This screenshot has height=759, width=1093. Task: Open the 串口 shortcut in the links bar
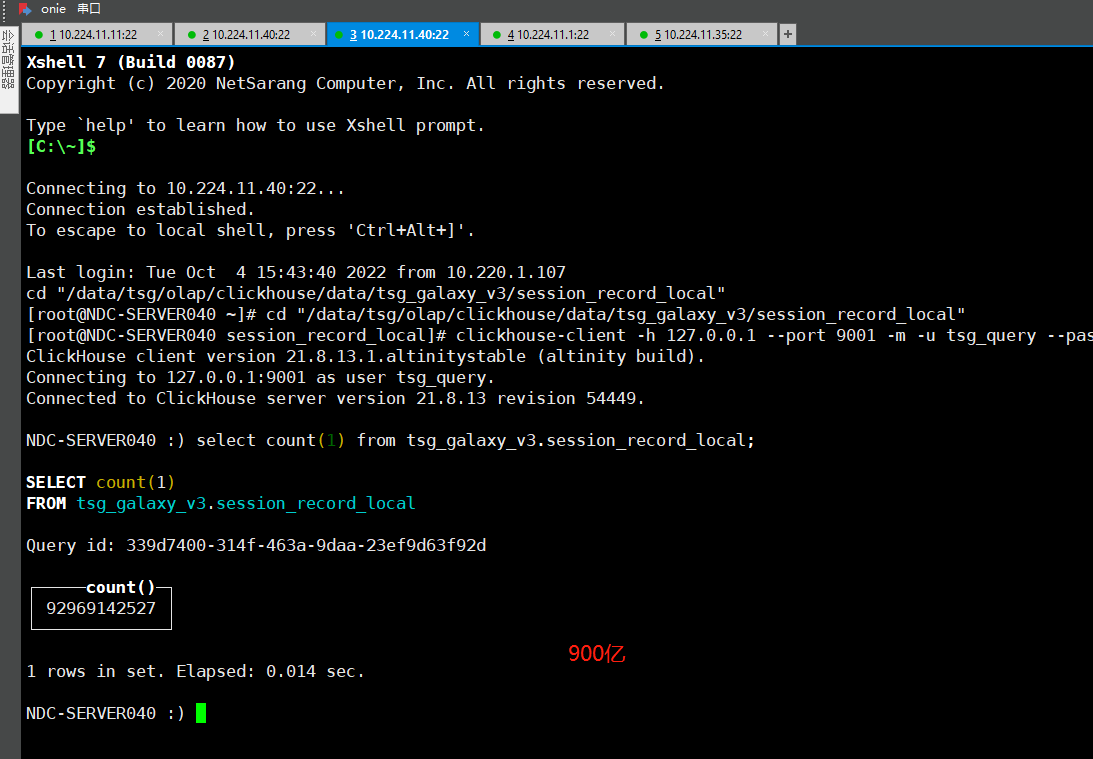pos(89,9)
